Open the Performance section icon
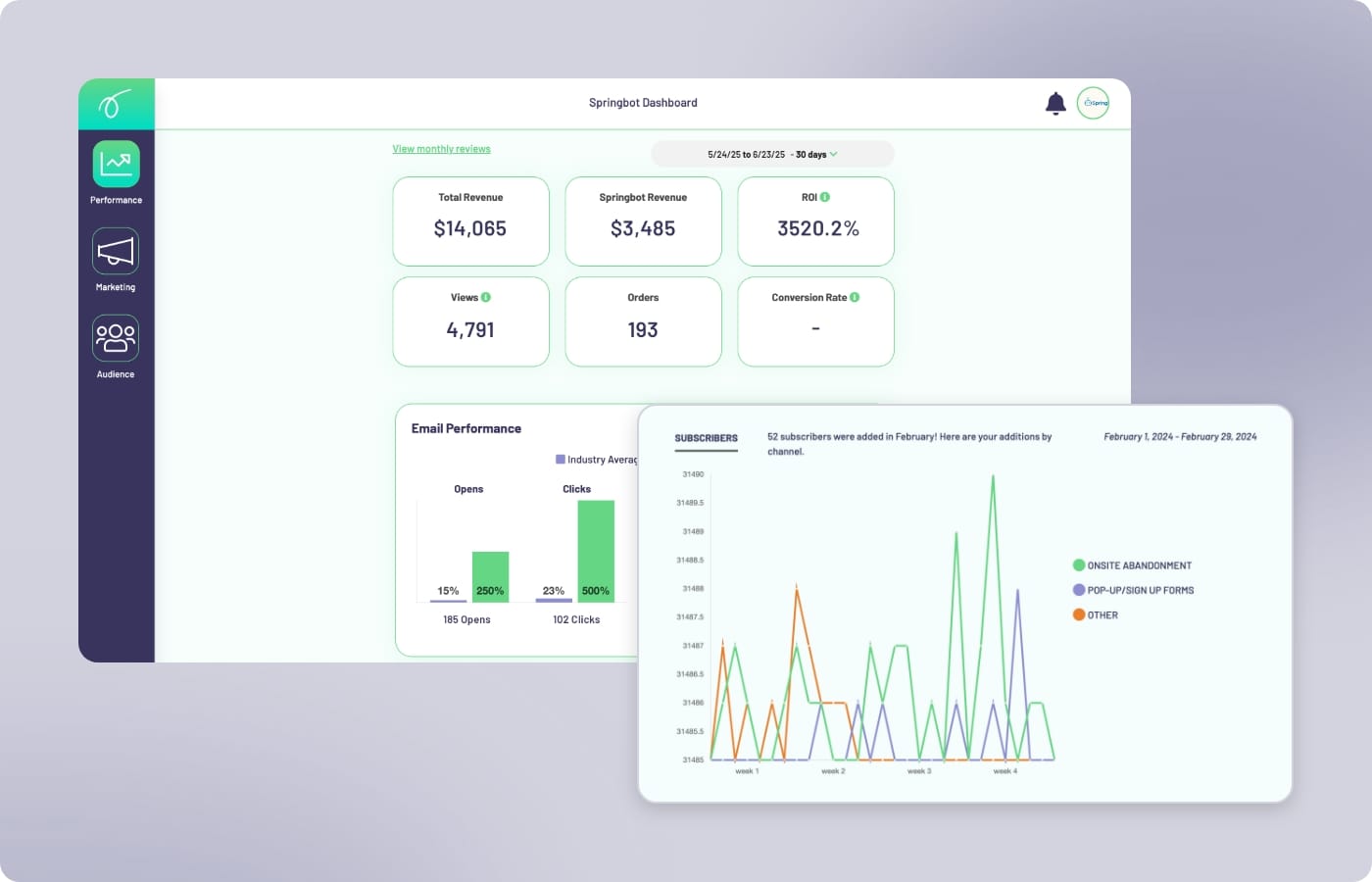The height and width of the screenshot is (882, 1372). click(116, 164)
